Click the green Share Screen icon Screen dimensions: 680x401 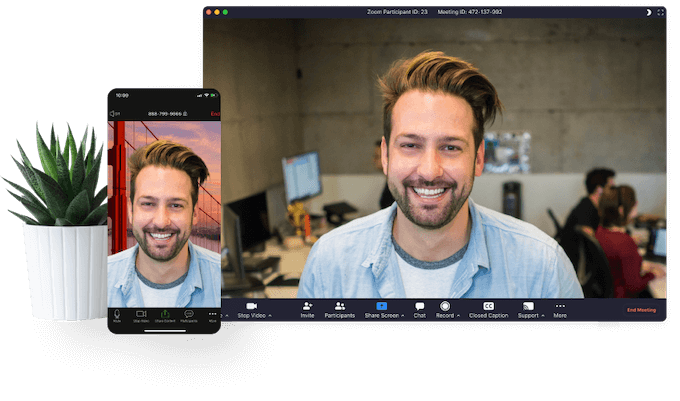pyautogui.click(x=381, y=306)
